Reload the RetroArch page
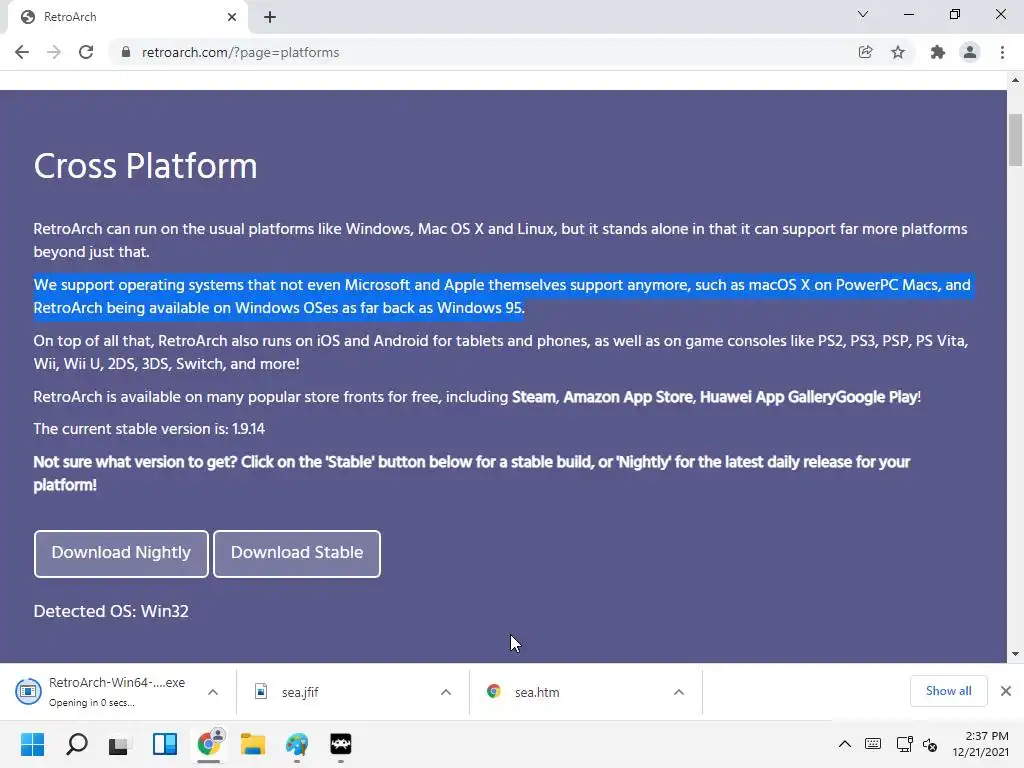Screen dimensions: 1024x768 tap(86, 52)
